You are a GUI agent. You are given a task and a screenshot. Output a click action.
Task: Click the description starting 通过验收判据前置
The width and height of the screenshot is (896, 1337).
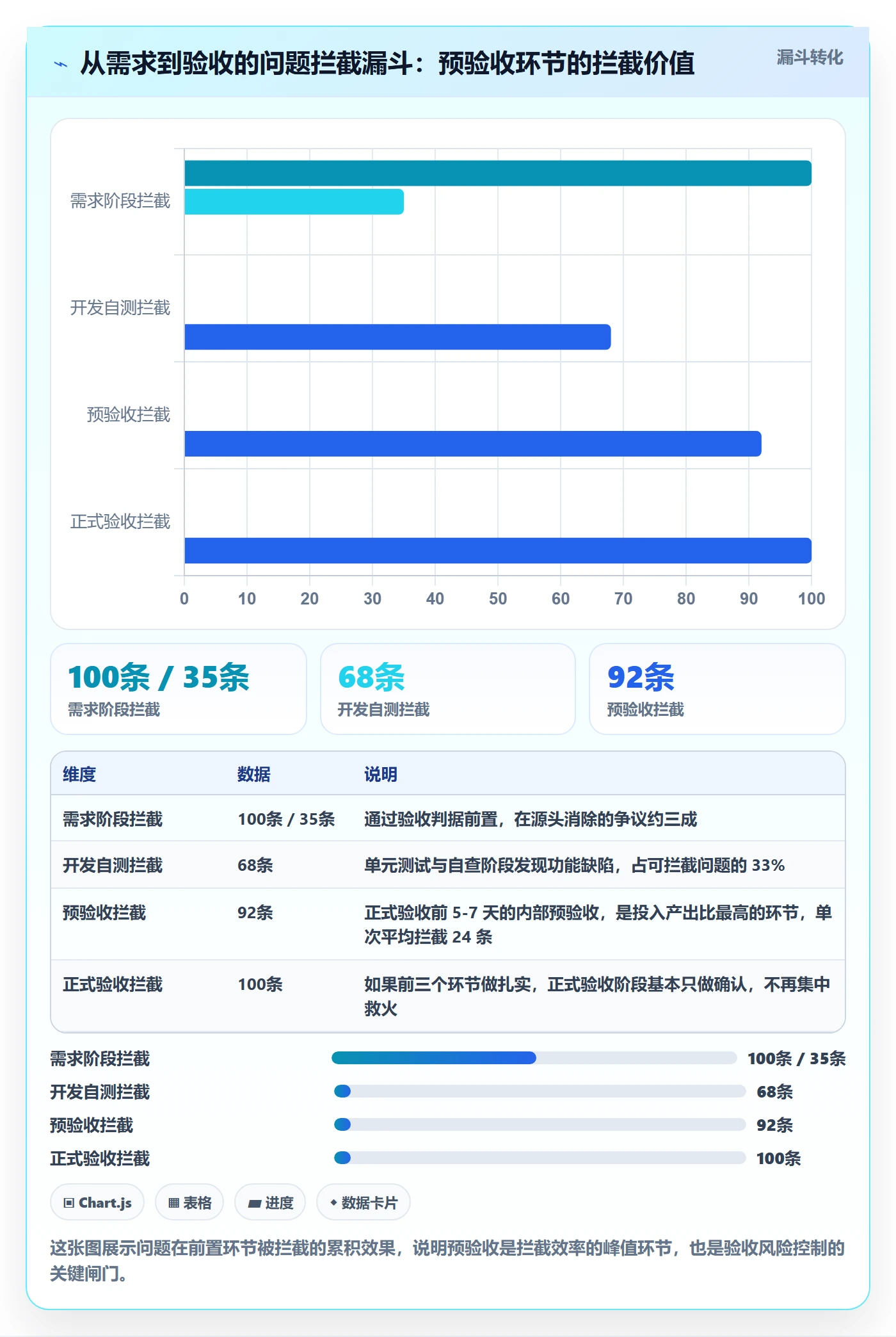pos(531,819)
